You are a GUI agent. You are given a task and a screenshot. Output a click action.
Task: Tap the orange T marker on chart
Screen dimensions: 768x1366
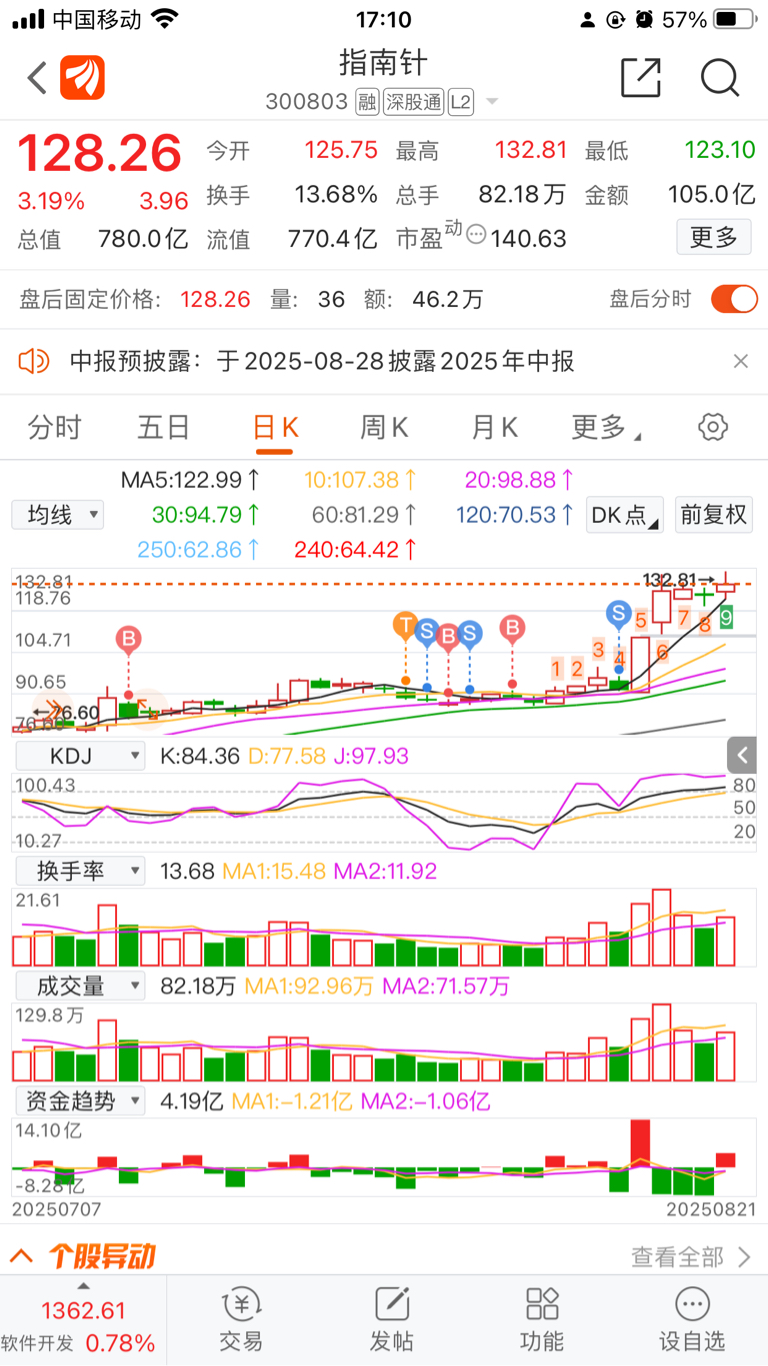(x=405, y=627)
